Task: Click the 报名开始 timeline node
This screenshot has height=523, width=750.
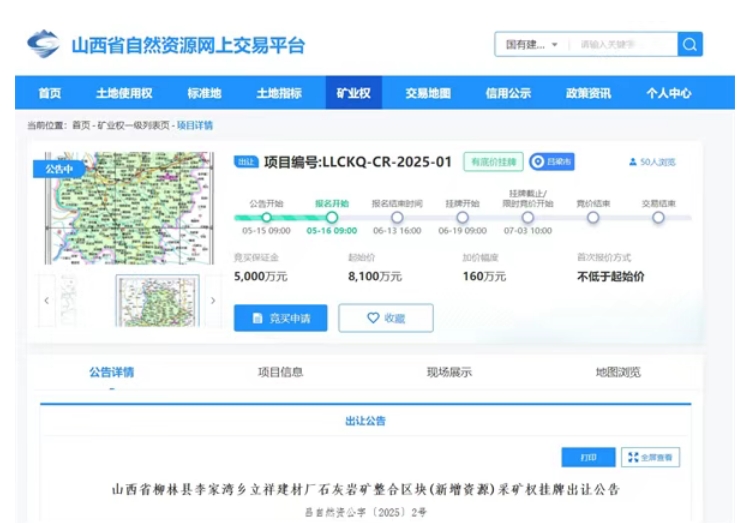Action: (332, 217)
